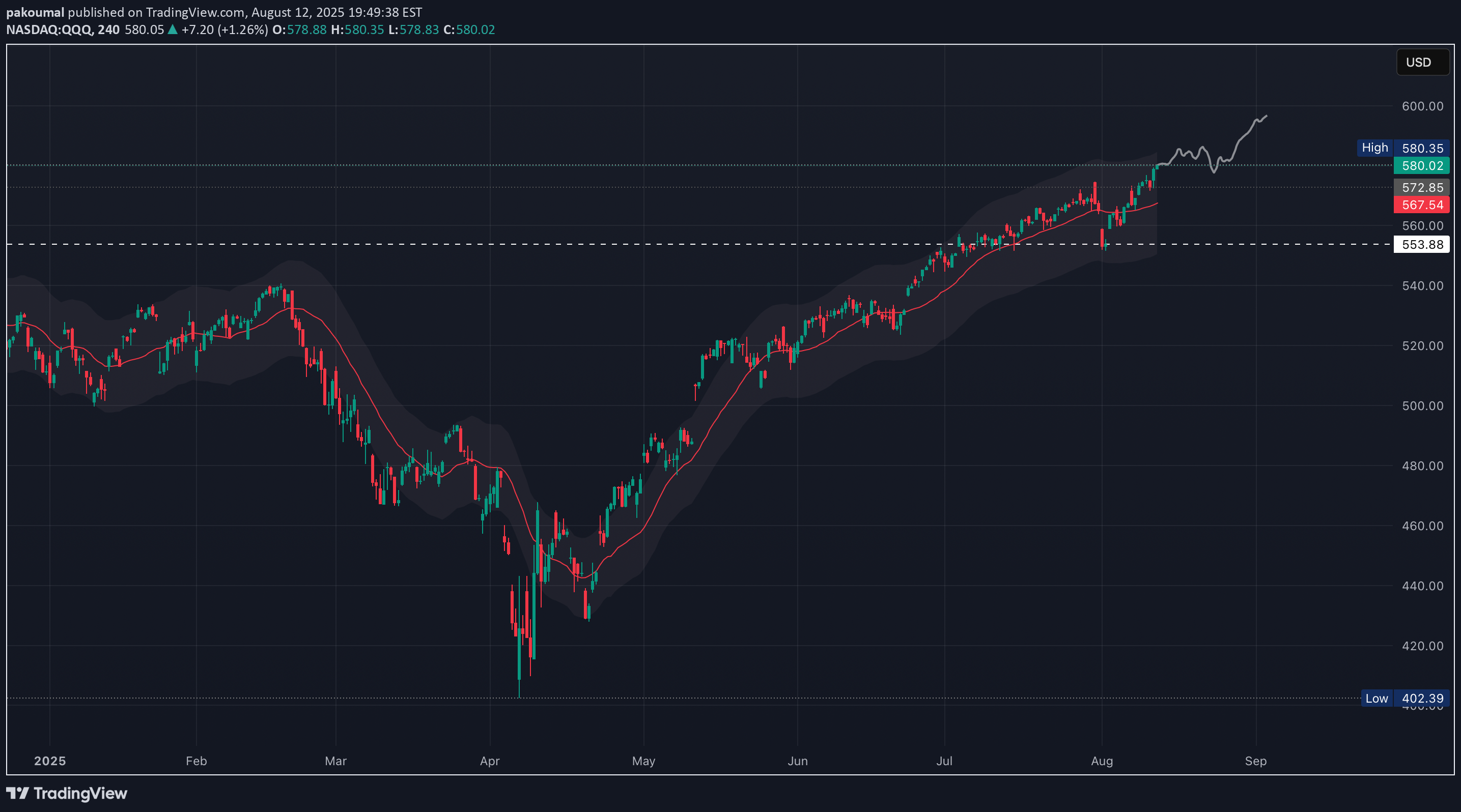Click the Apr label on the time axis
This screenshot has height=812, width=1461.
click(490, 761)
